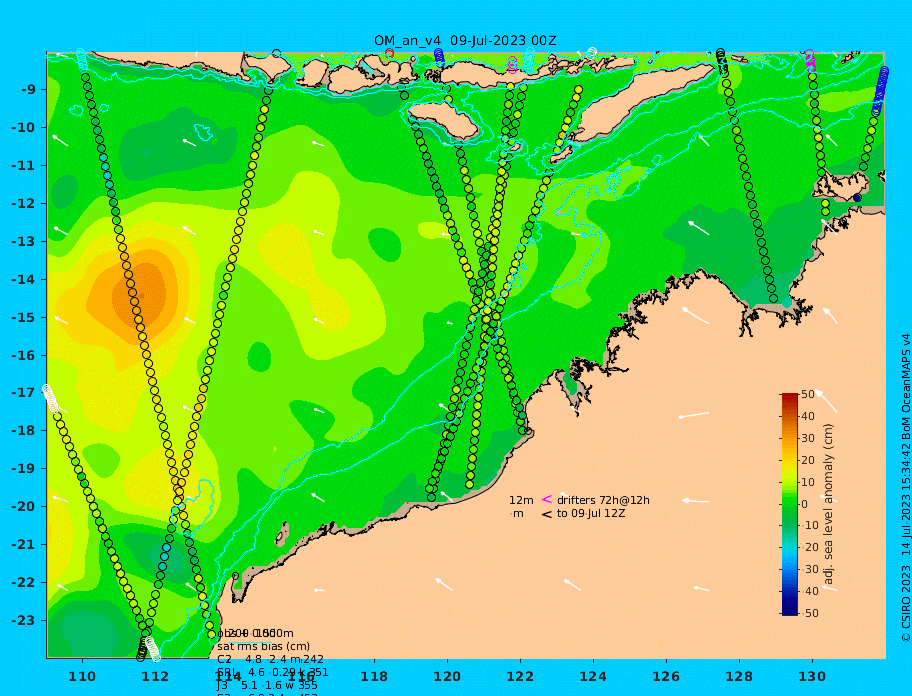Click colour bar value '50'

(x=808, y=394)
